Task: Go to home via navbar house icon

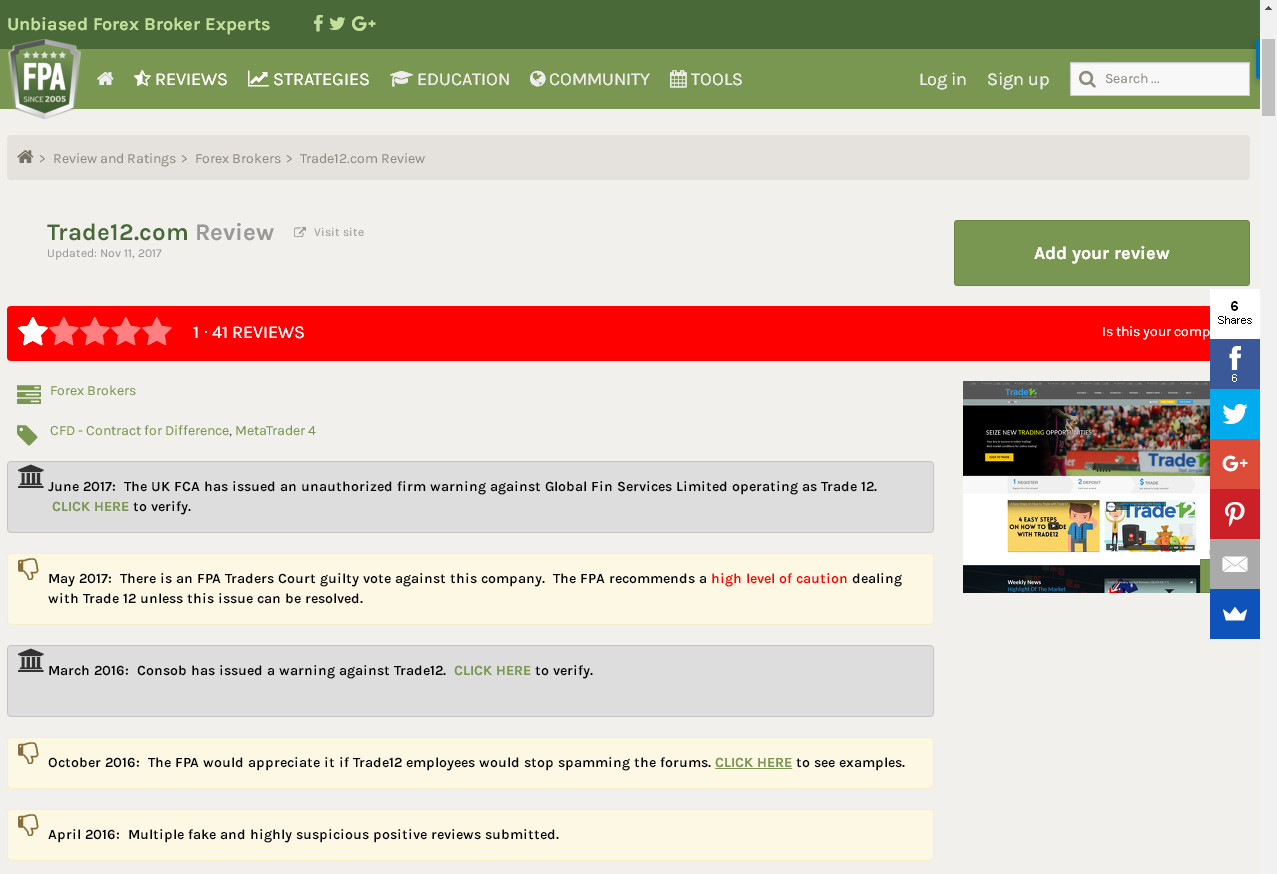Action: 105,78
